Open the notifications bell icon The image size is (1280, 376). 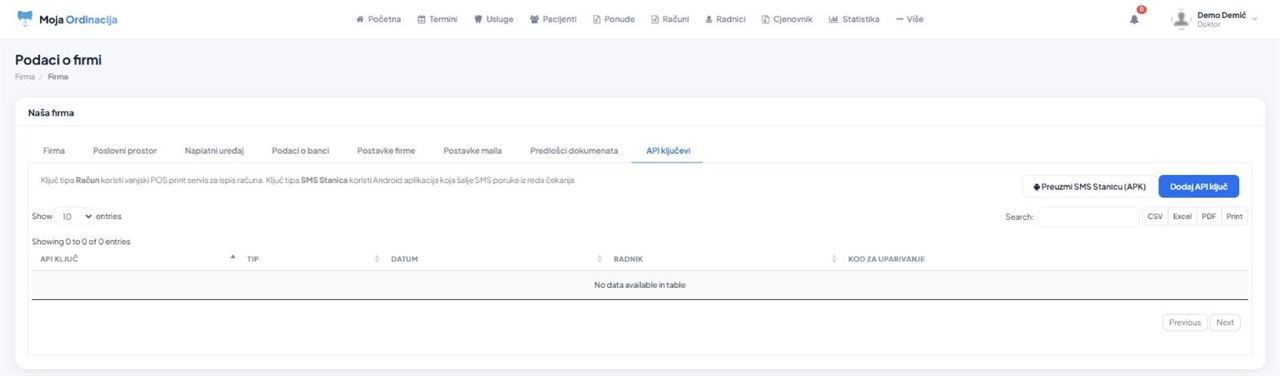coord(1134,19)
